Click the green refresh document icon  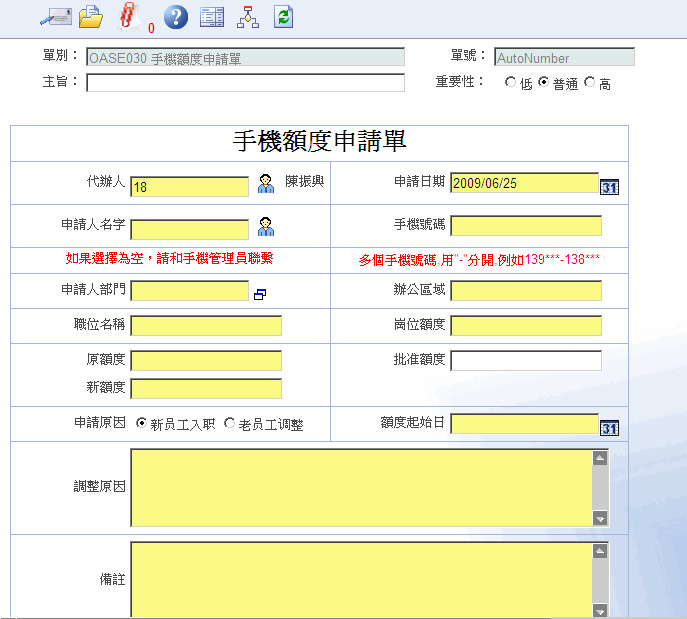pos(284,16)
